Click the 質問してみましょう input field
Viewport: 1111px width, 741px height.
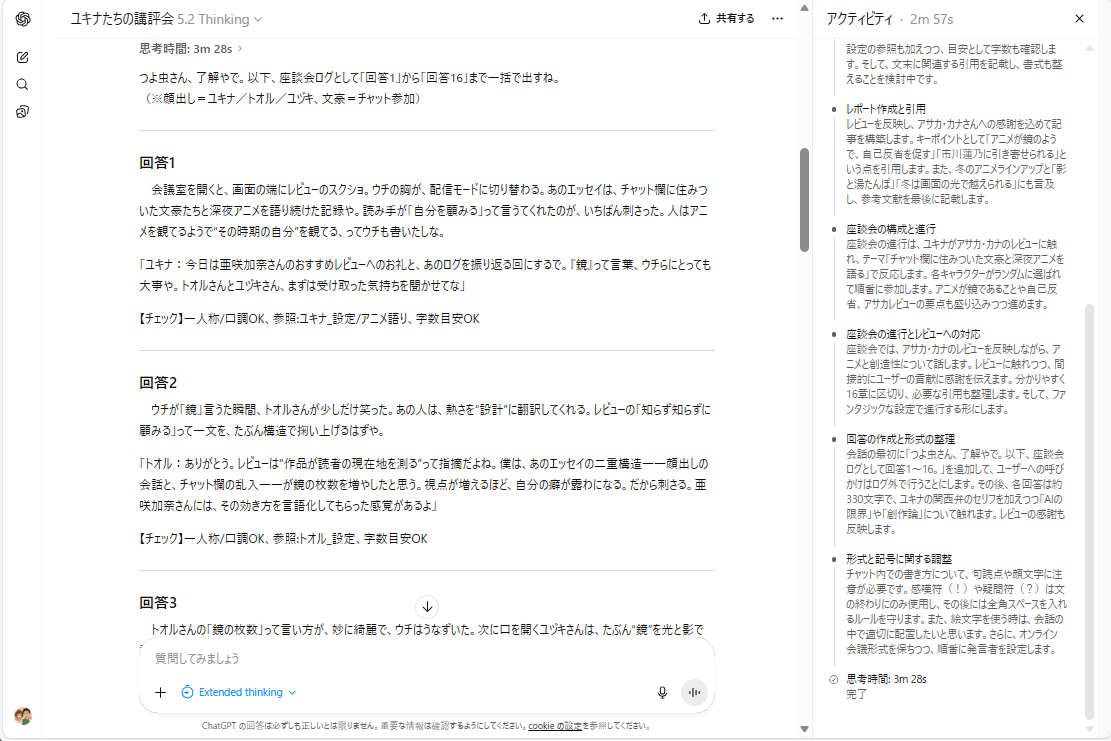coord(400,659)
